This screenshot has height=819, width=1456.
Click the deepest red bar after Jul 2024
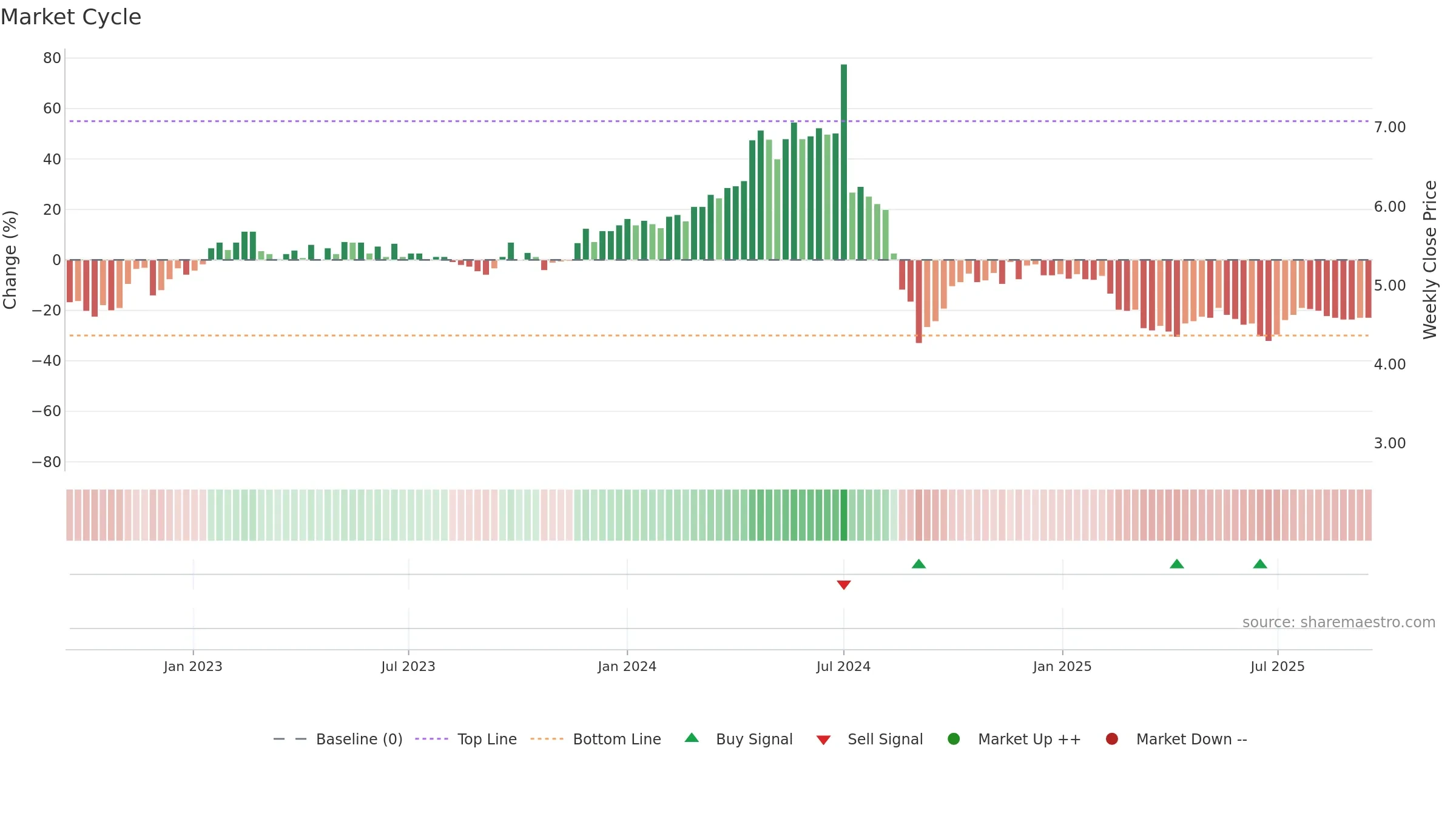pyautogui.click(x=918, y=302)
